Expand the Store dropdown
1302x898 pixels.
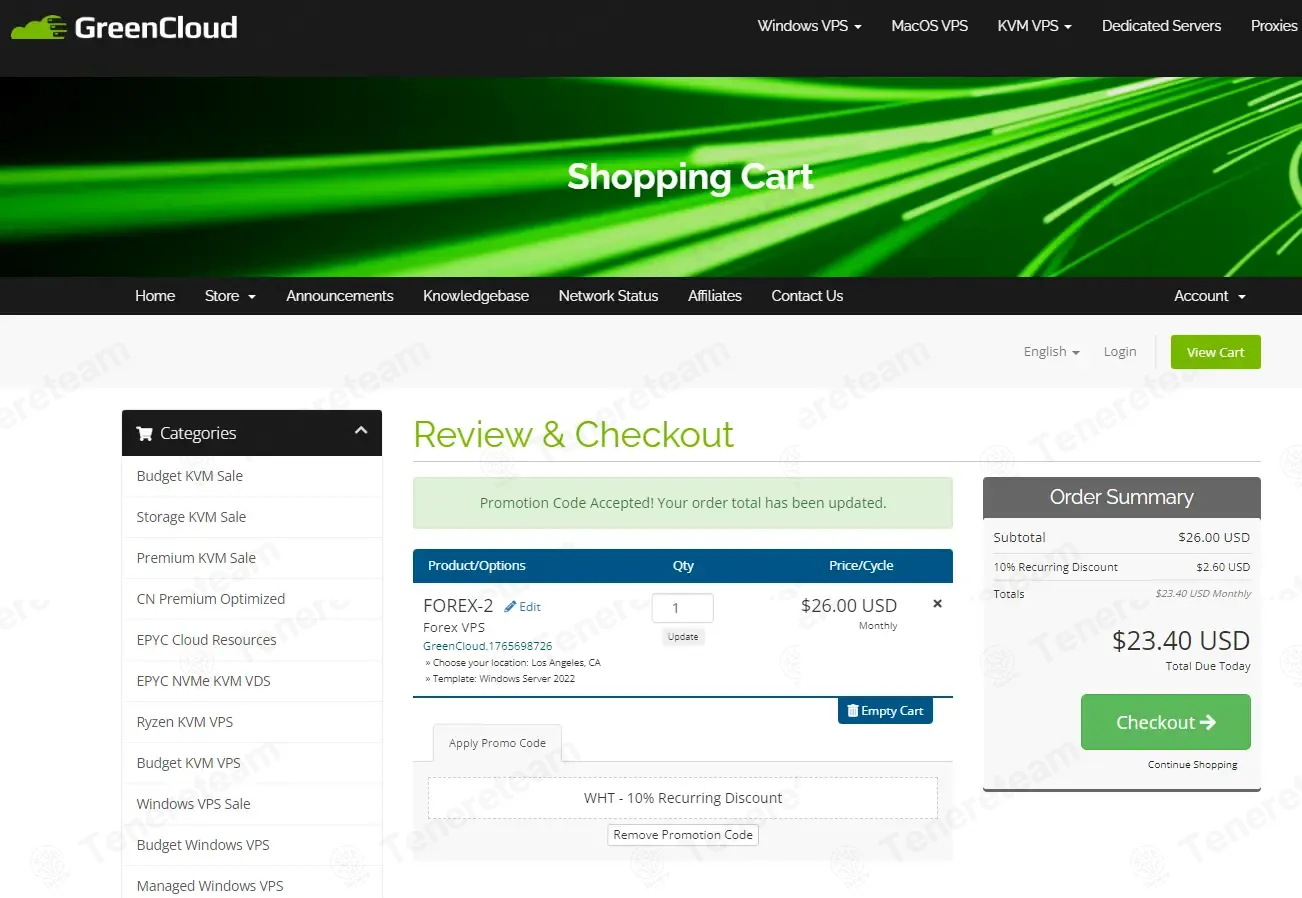coord(230,296)
